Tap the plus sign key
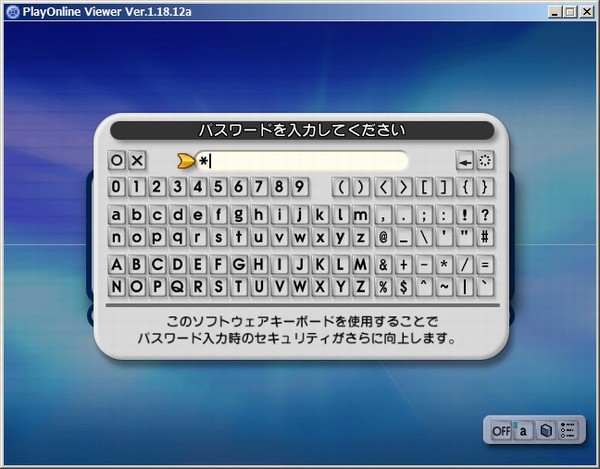 pyautogui.click(x=403, y=265)
